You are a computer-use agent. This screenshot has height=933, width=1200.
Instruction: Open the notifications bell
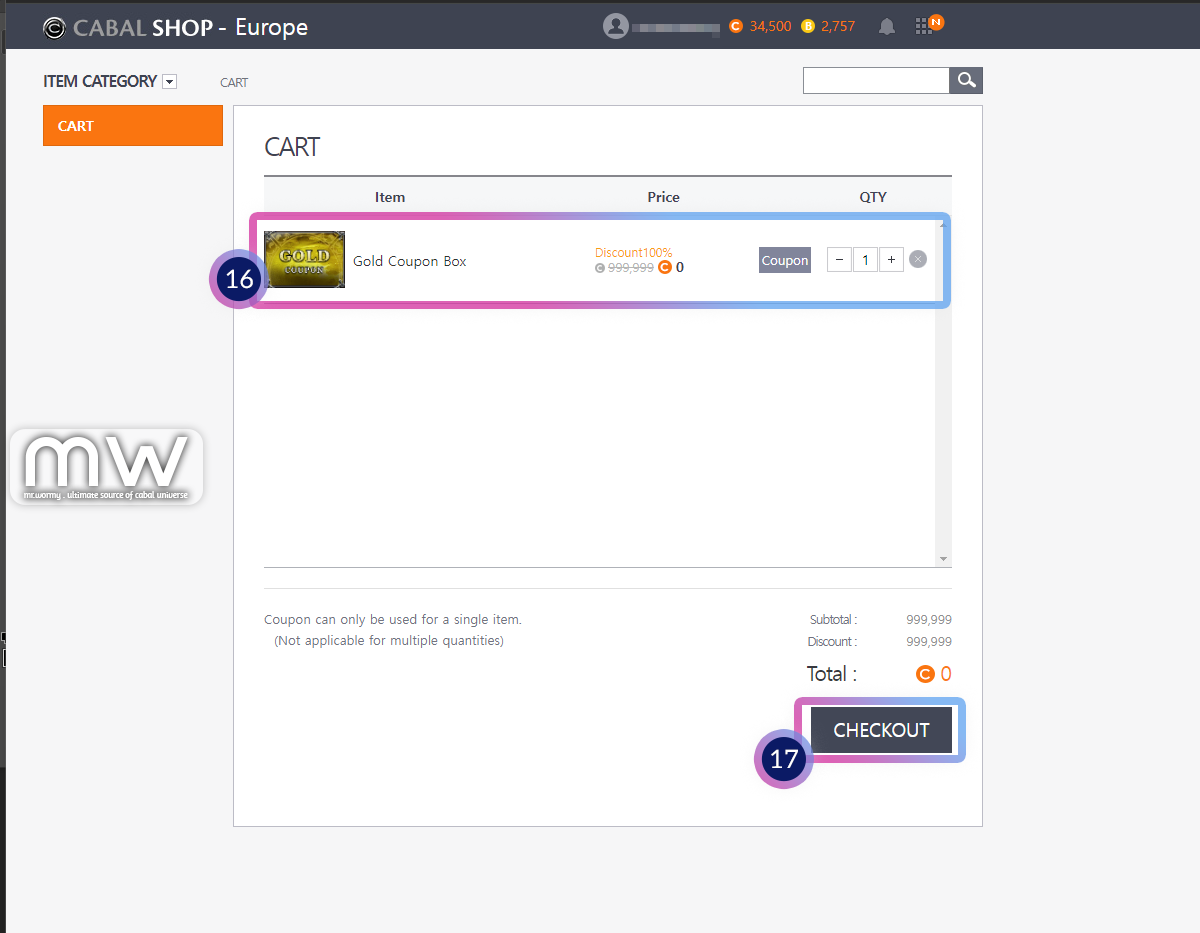[x=886, y=27]
